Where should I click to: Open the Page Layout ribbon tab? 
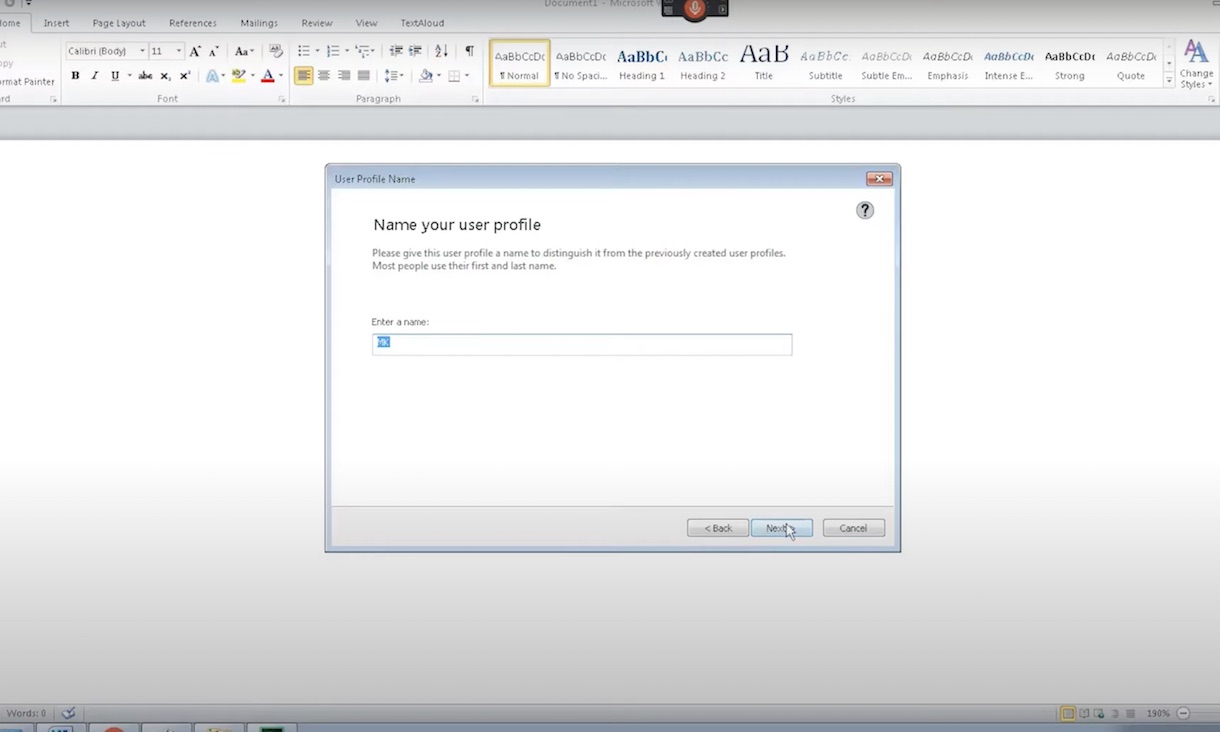click(119, 23)
